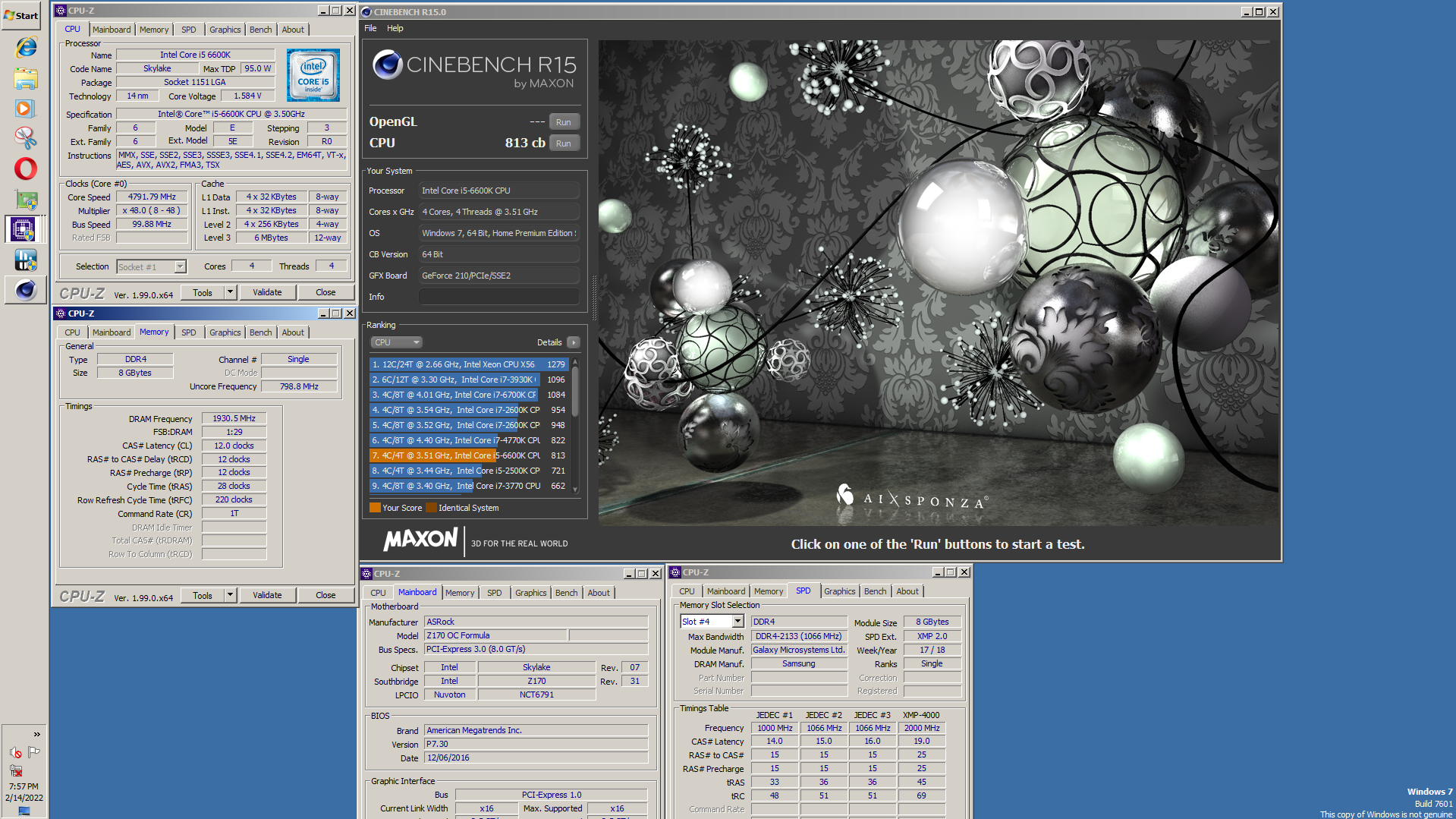Screen dimensions: 1456x819
Task: Click the HWBOT taskbar icon
Action: [x=26, y=260]
